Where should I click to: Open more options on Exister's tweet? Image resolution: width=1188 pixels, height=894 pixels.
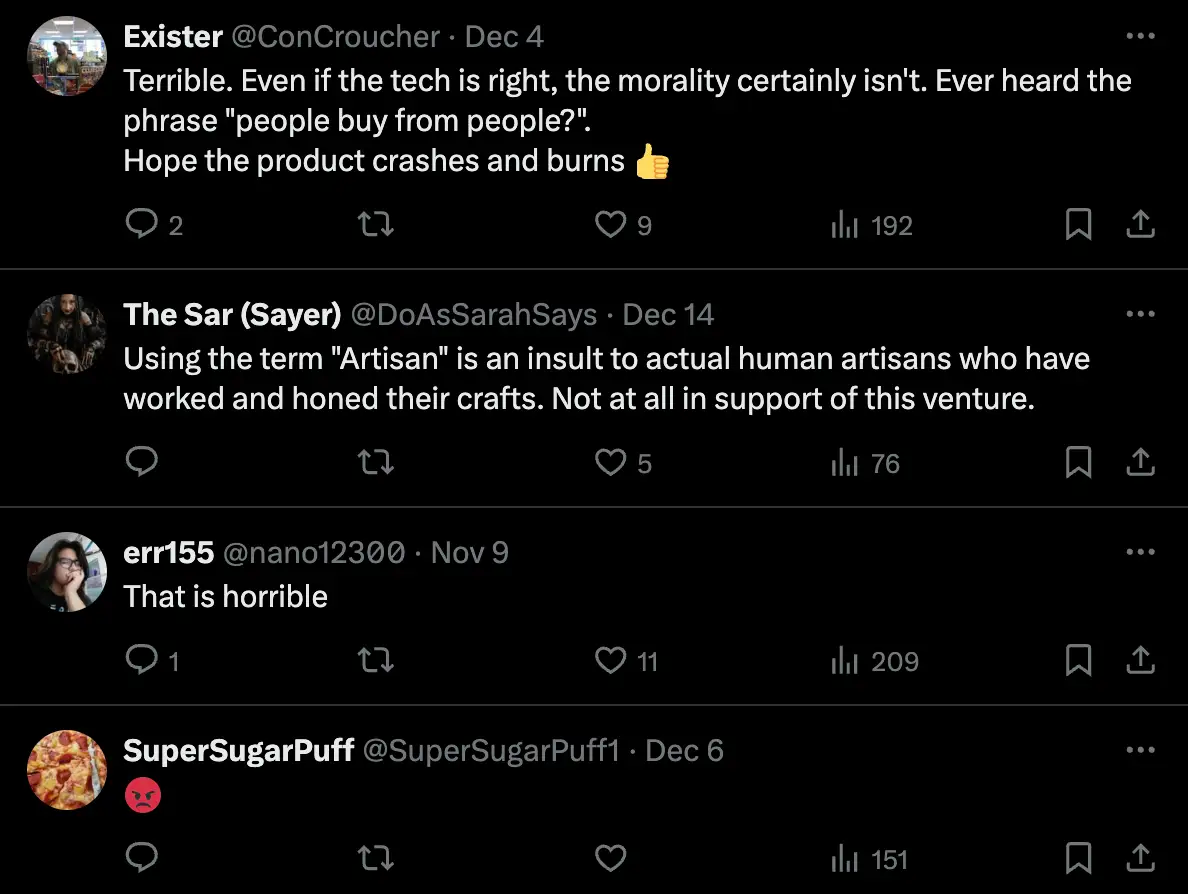point(1140,37)
